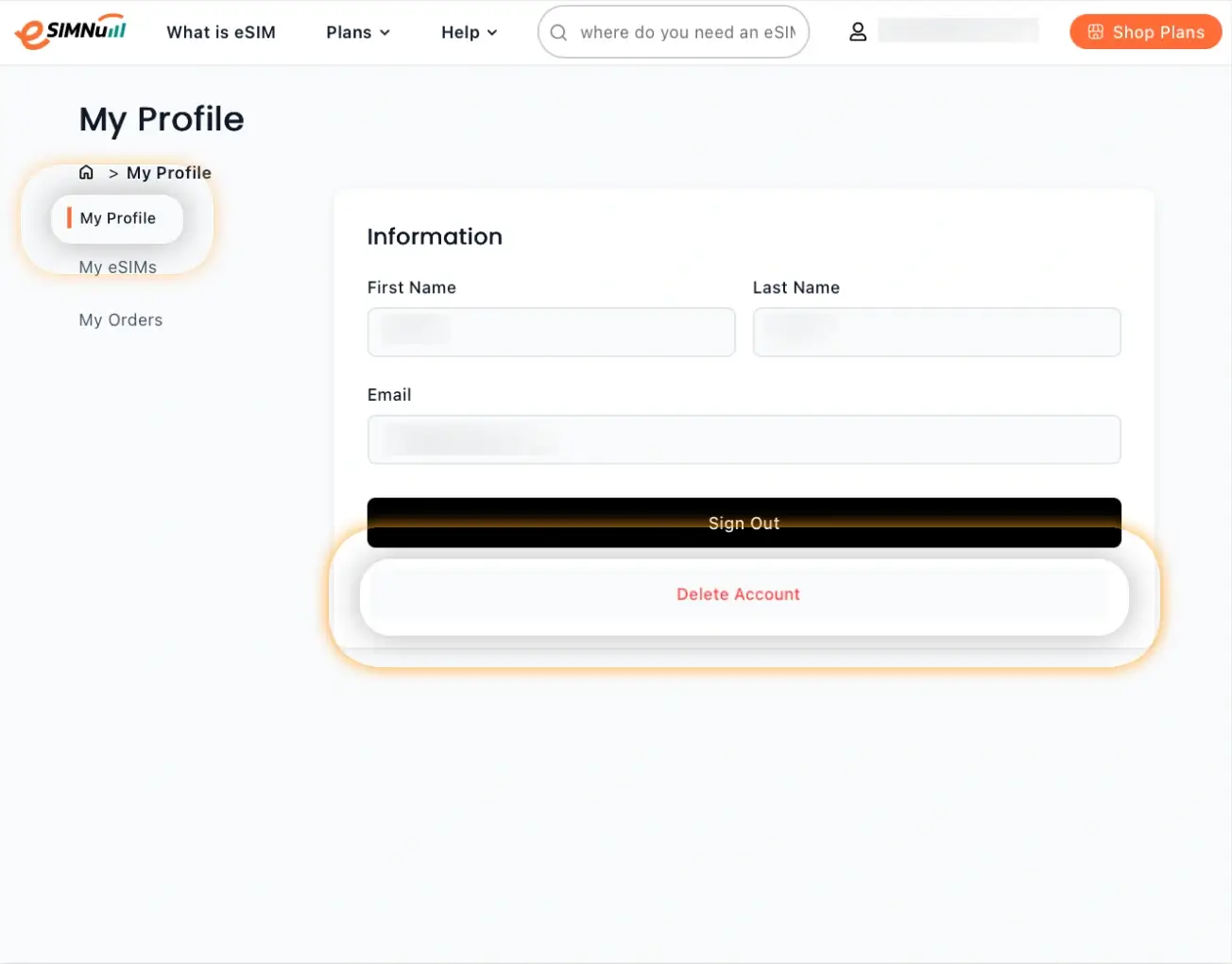Select My Profile in the sidebar

pos(117,218)
